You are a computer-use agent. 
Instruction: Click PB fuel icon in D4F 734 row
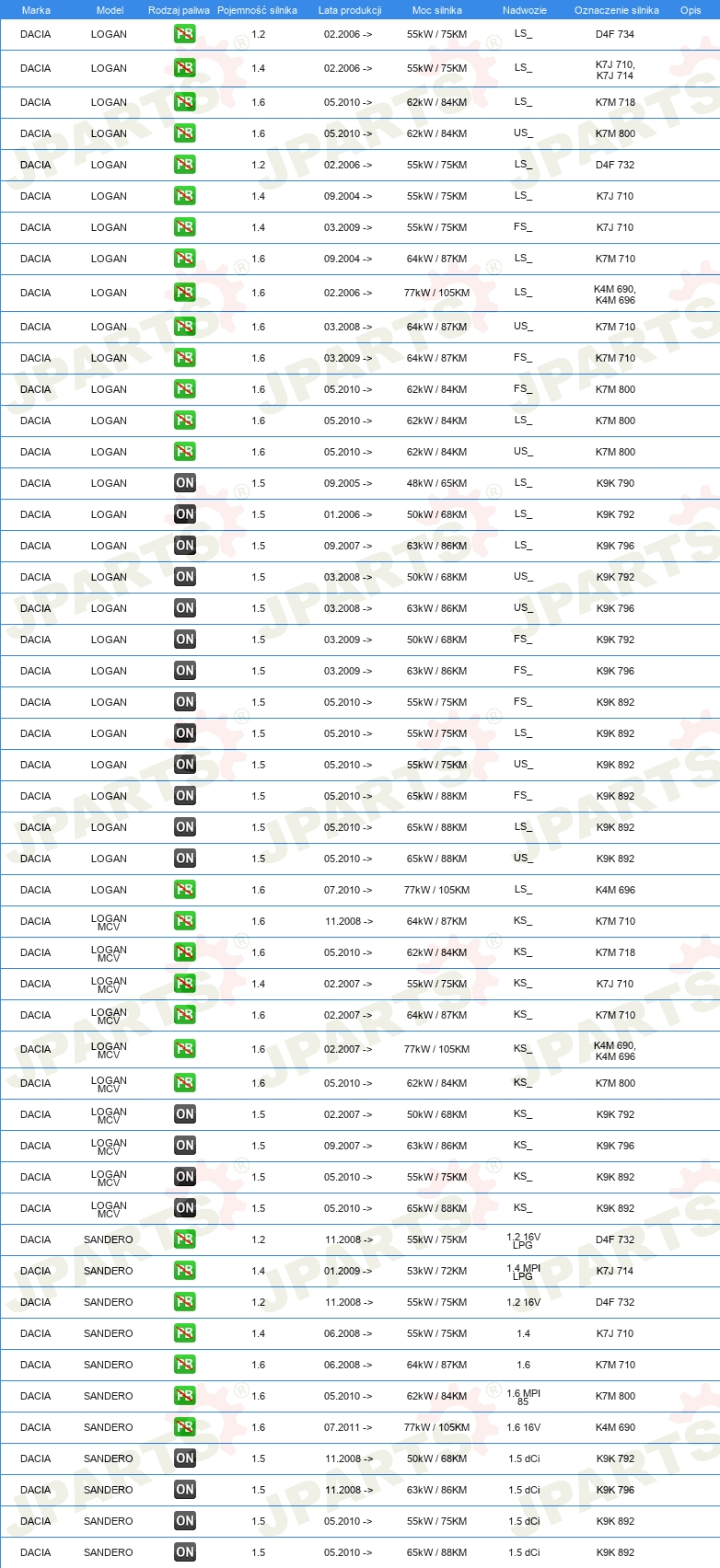[185, 34]
